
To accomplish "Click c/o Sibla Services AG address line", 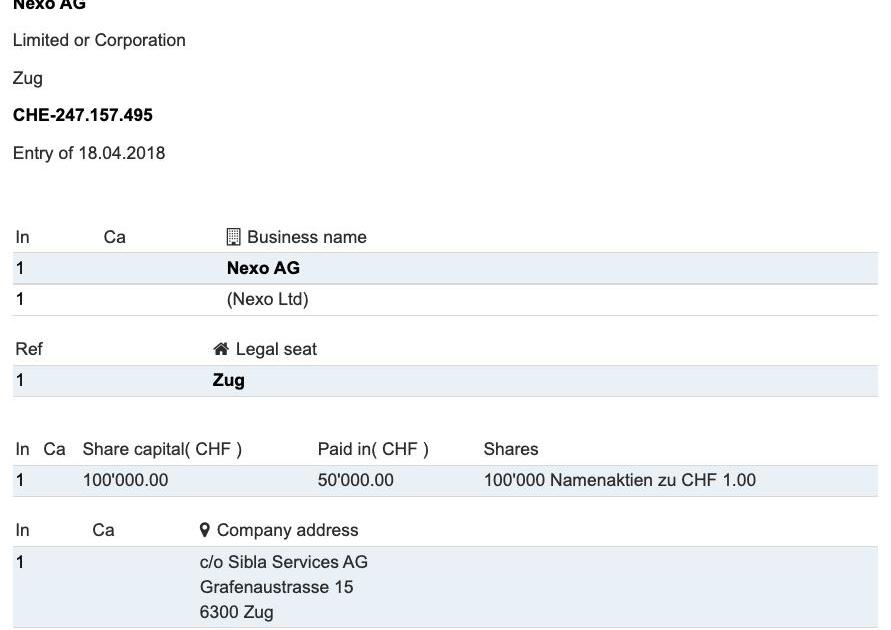I will pyautogui.click(x=283, y=562).
